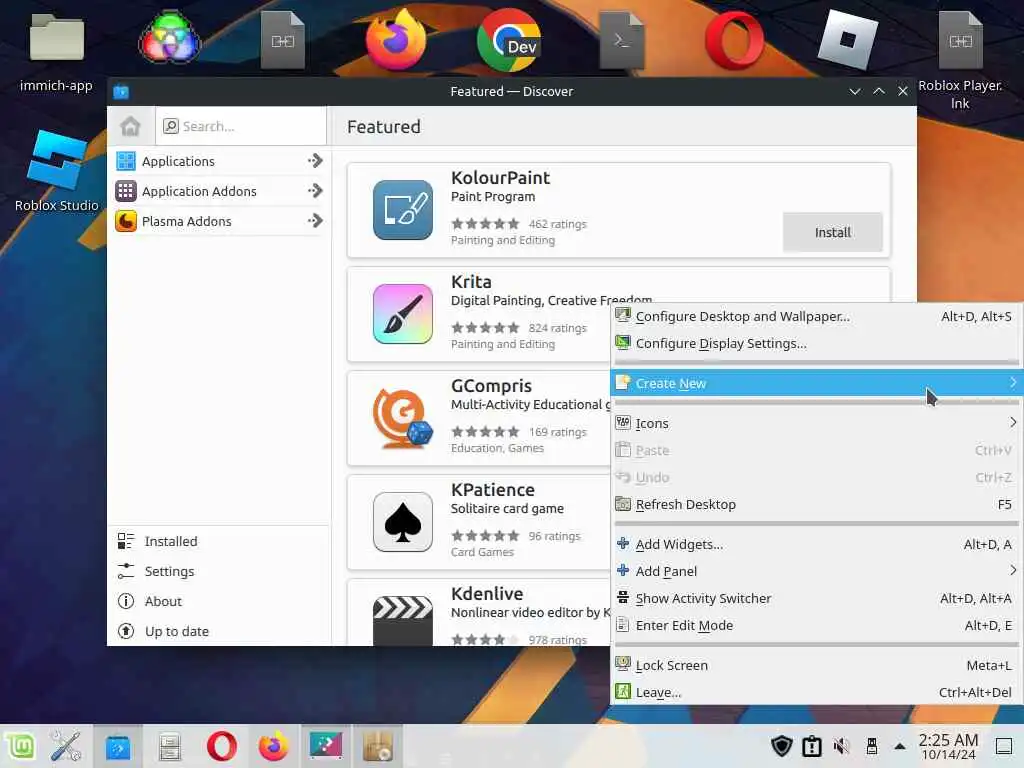Screen dimensions: 1024x768
Task: Click the Kdenlive clapperboard icon
Action: pyautogui.click(x=402, y=620)
